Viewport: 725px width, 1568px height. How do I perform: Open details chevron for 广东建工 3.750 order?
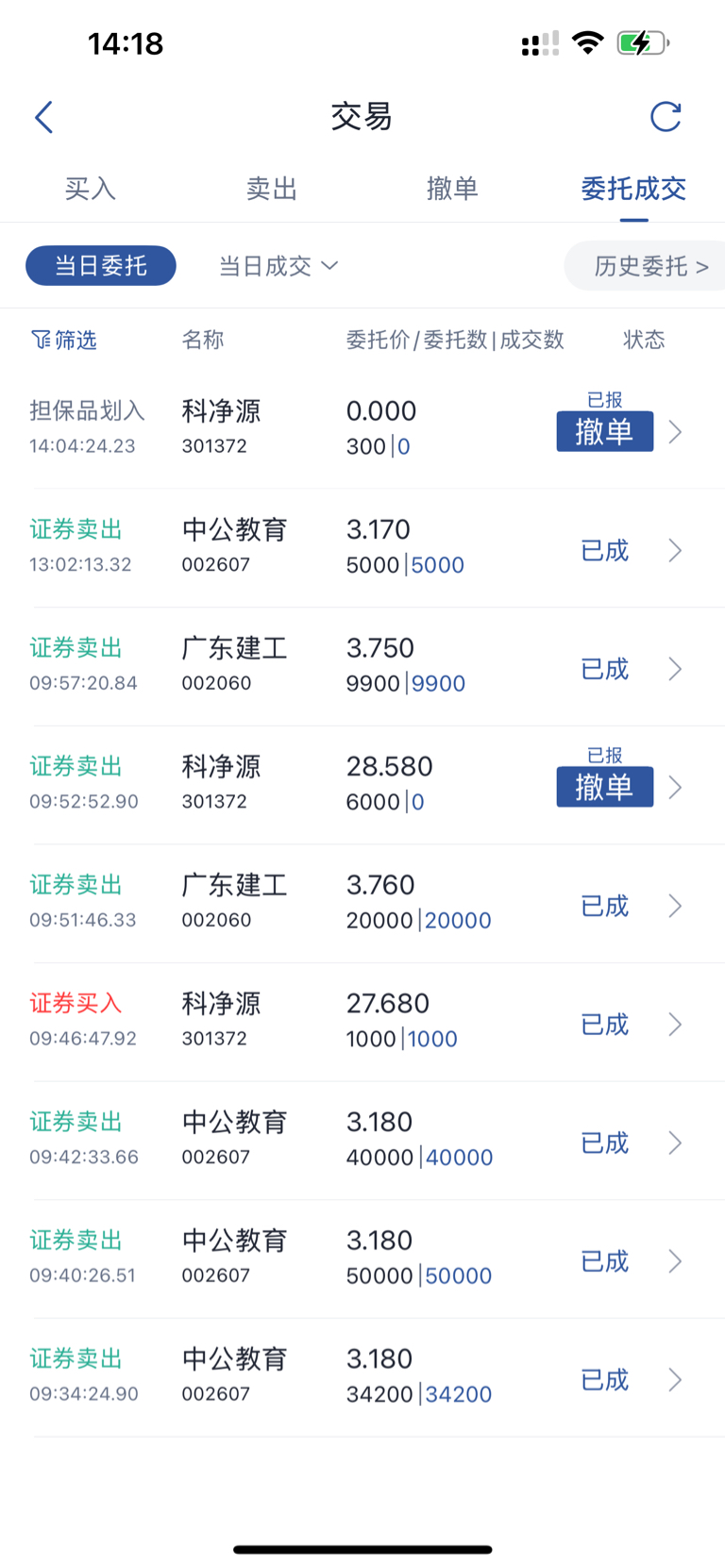tap(675, 669)
